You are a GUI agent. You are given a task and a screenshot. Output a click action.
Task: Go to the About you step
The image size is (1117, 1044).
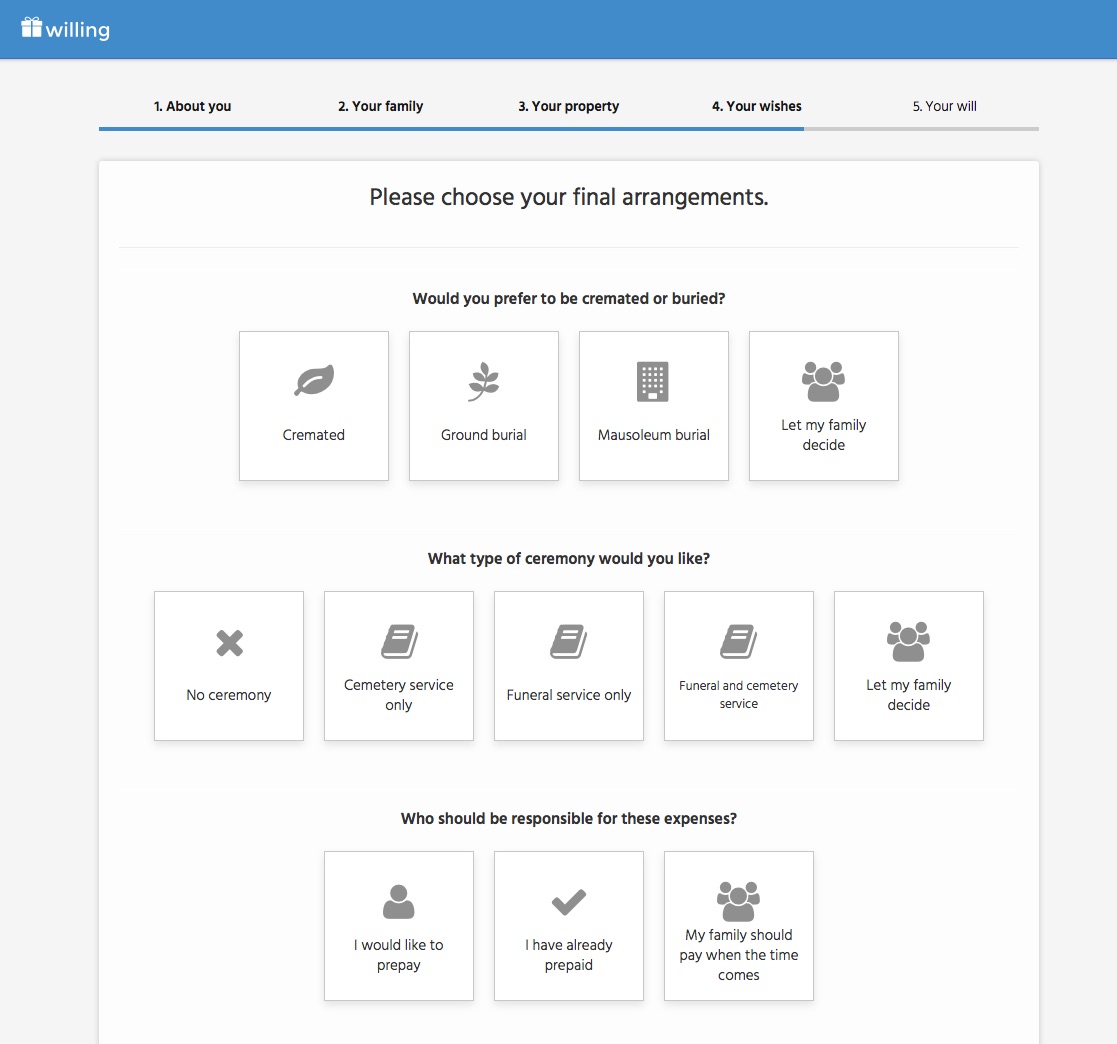click(192, 106)
